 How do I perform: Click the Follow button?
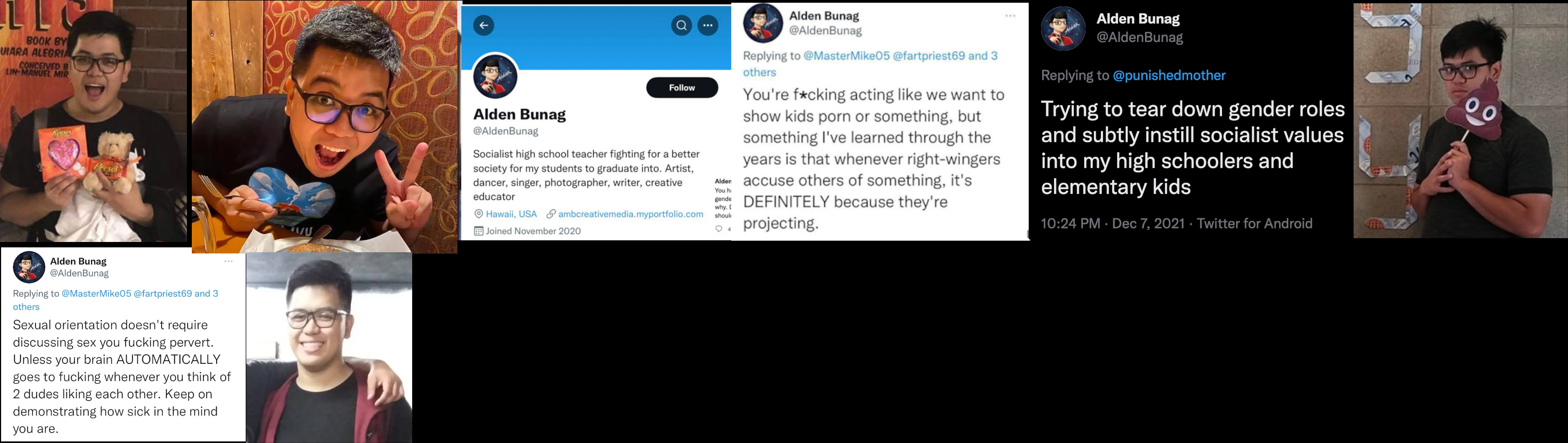coord(682,88)
